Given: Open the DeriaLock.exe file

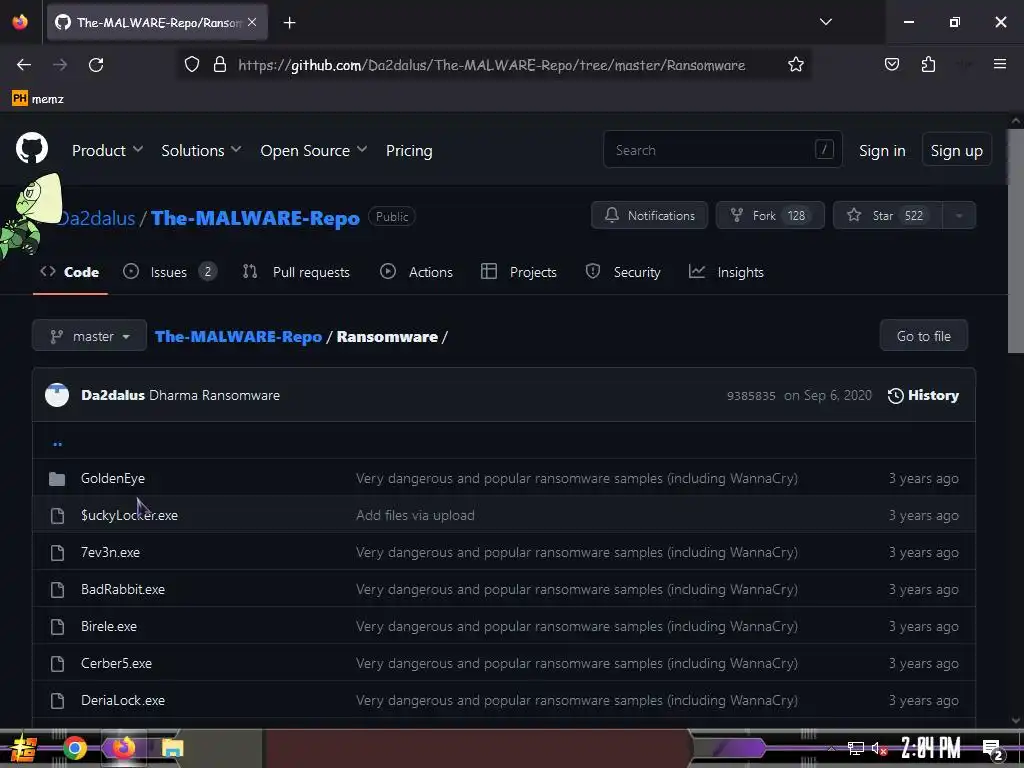Looking at the screenshot, I should pos(123,700).
